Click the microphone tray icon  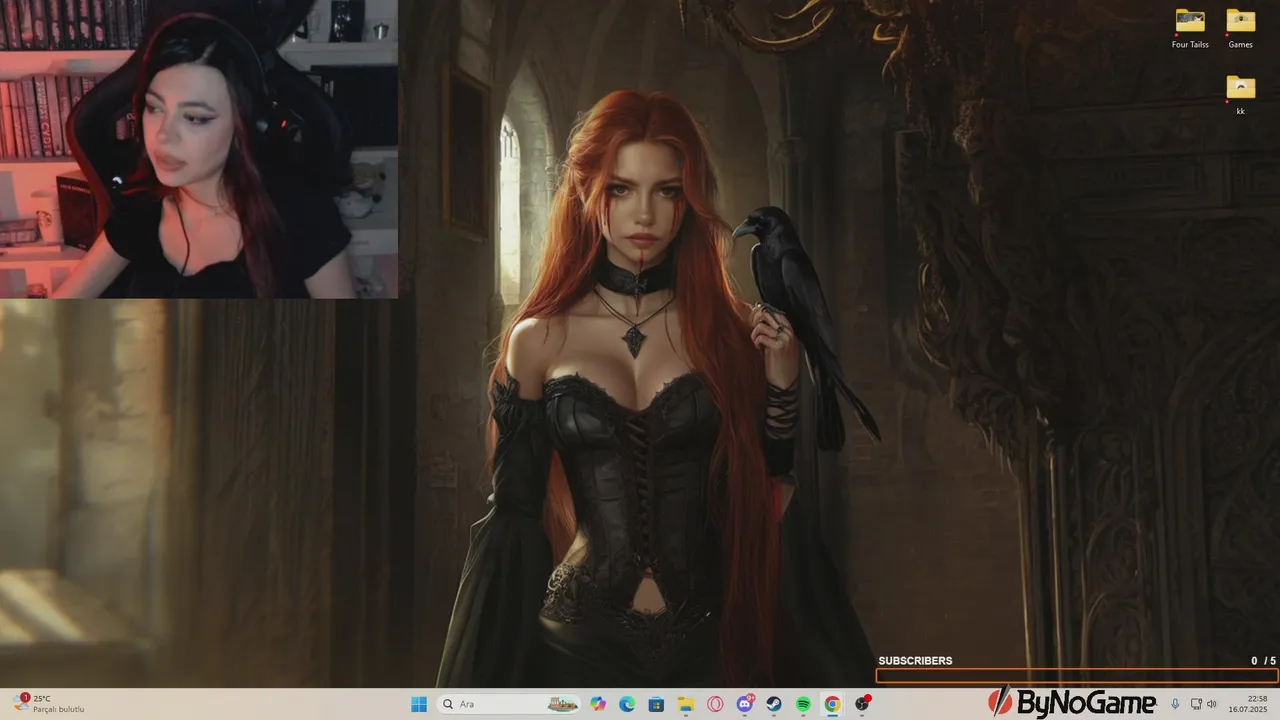pos(1175,704)
